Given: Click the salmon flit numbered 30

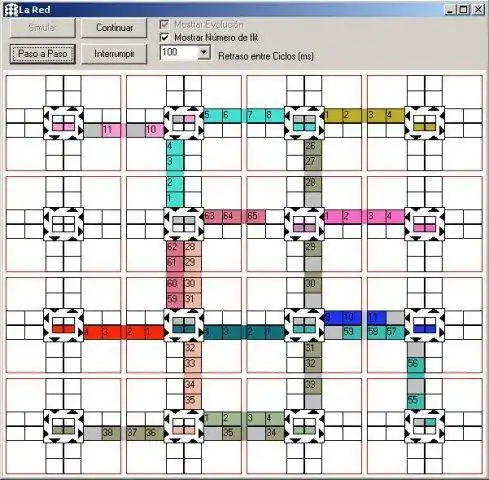Looking at the screenshot, I should (192, 284).
